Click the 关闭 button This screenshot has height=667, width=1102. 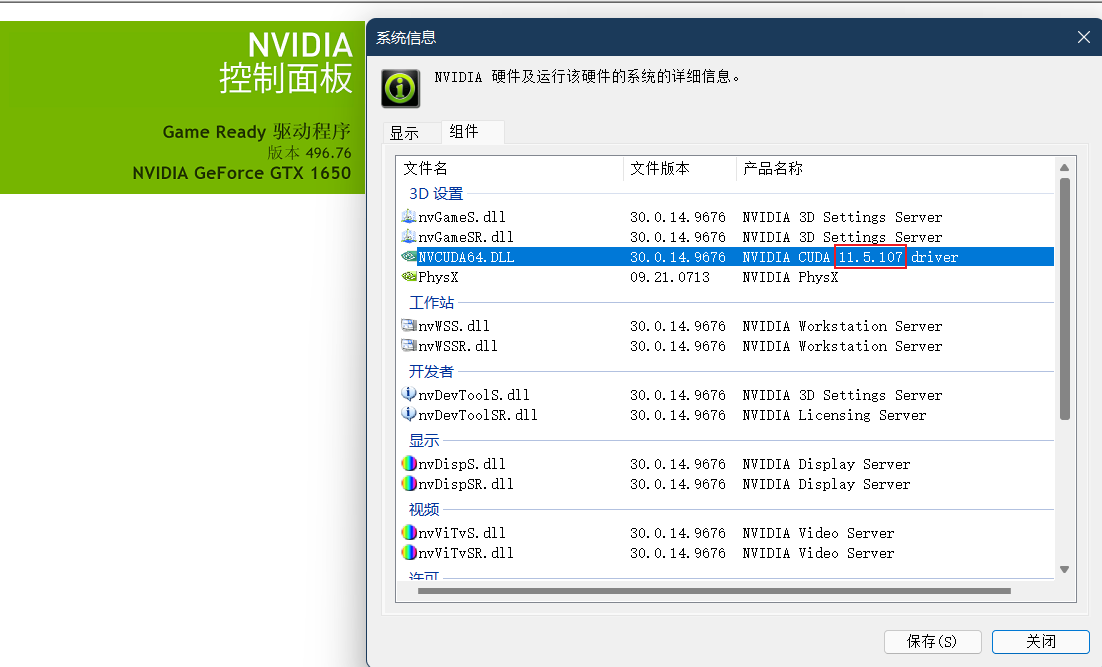pyautogui.click(x=1040, y=641)
